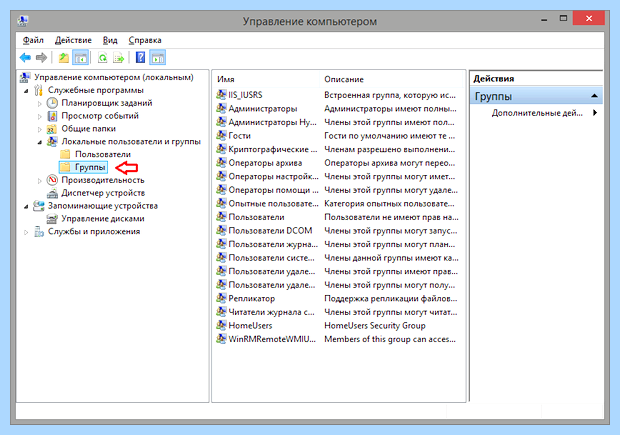Click the Up one level folder icon
The width and height of the screenshot is (620, 435).
click(x=64, y=58)
